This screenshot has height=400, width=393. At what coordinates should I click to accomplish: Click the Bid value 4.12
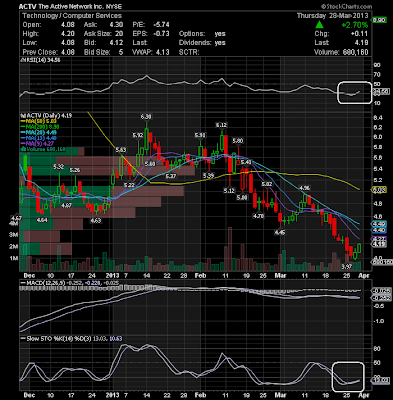pyautogui.click(x=116, y=43)
